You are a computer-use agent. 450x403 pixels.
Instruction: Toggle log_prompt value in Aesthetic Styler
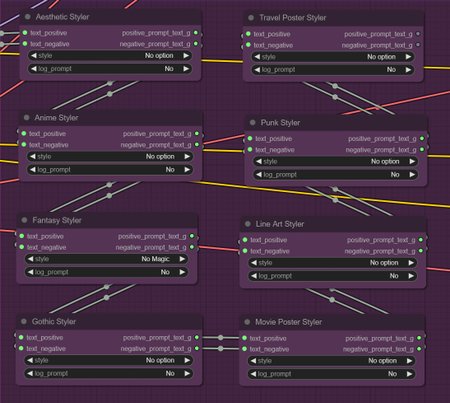coord(110,69)
